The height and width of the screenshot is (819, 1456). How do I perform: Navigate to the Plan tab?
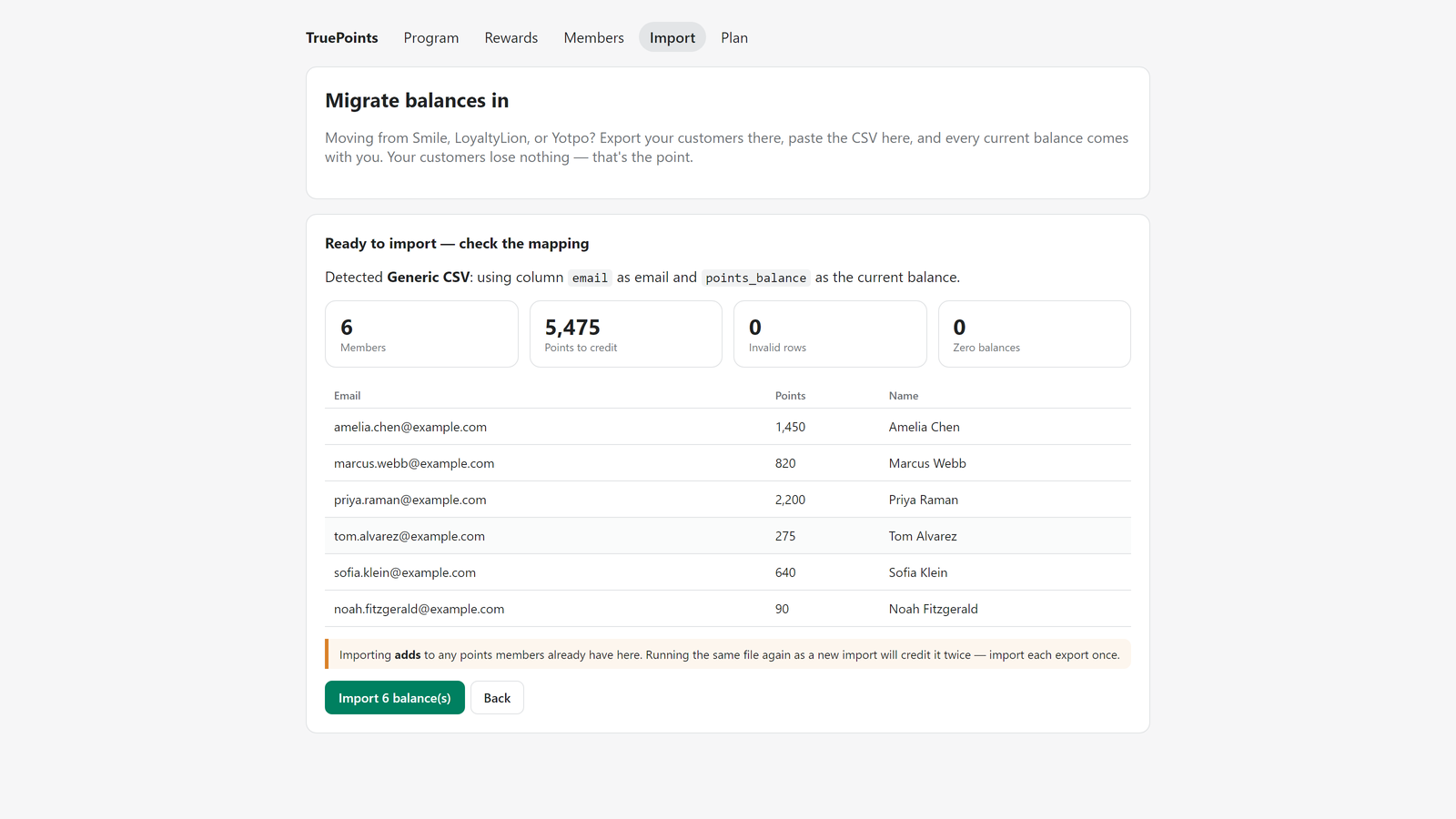click(734, 37)
